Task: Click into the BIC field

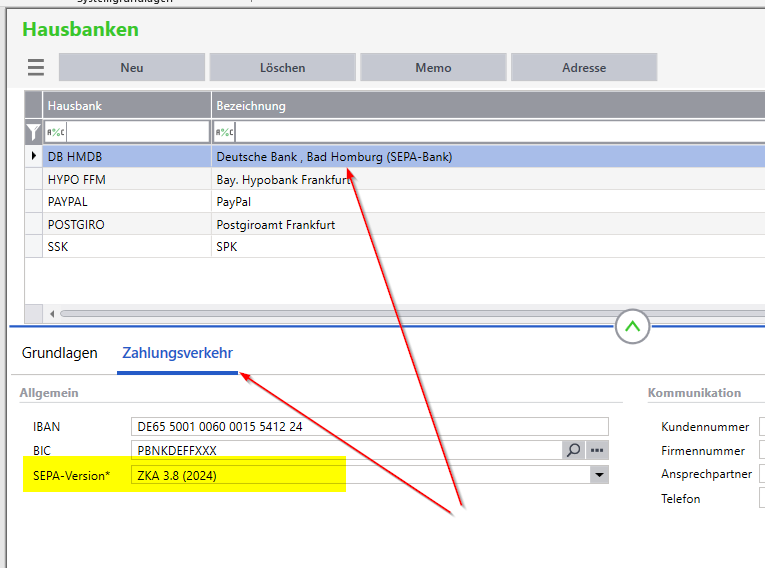Action: pyautogui.click(x=346, y=450)
